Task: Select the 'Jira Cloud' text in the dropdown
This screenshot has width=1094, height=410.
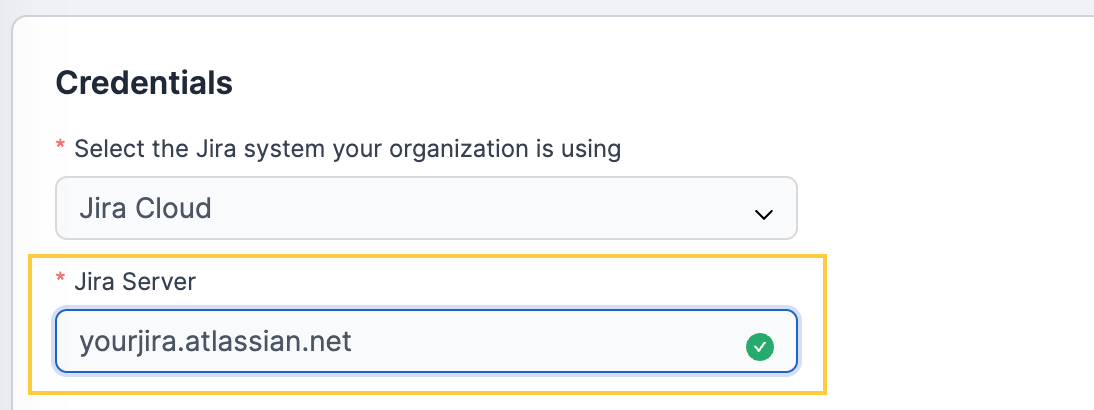Action: coord(145,208)
